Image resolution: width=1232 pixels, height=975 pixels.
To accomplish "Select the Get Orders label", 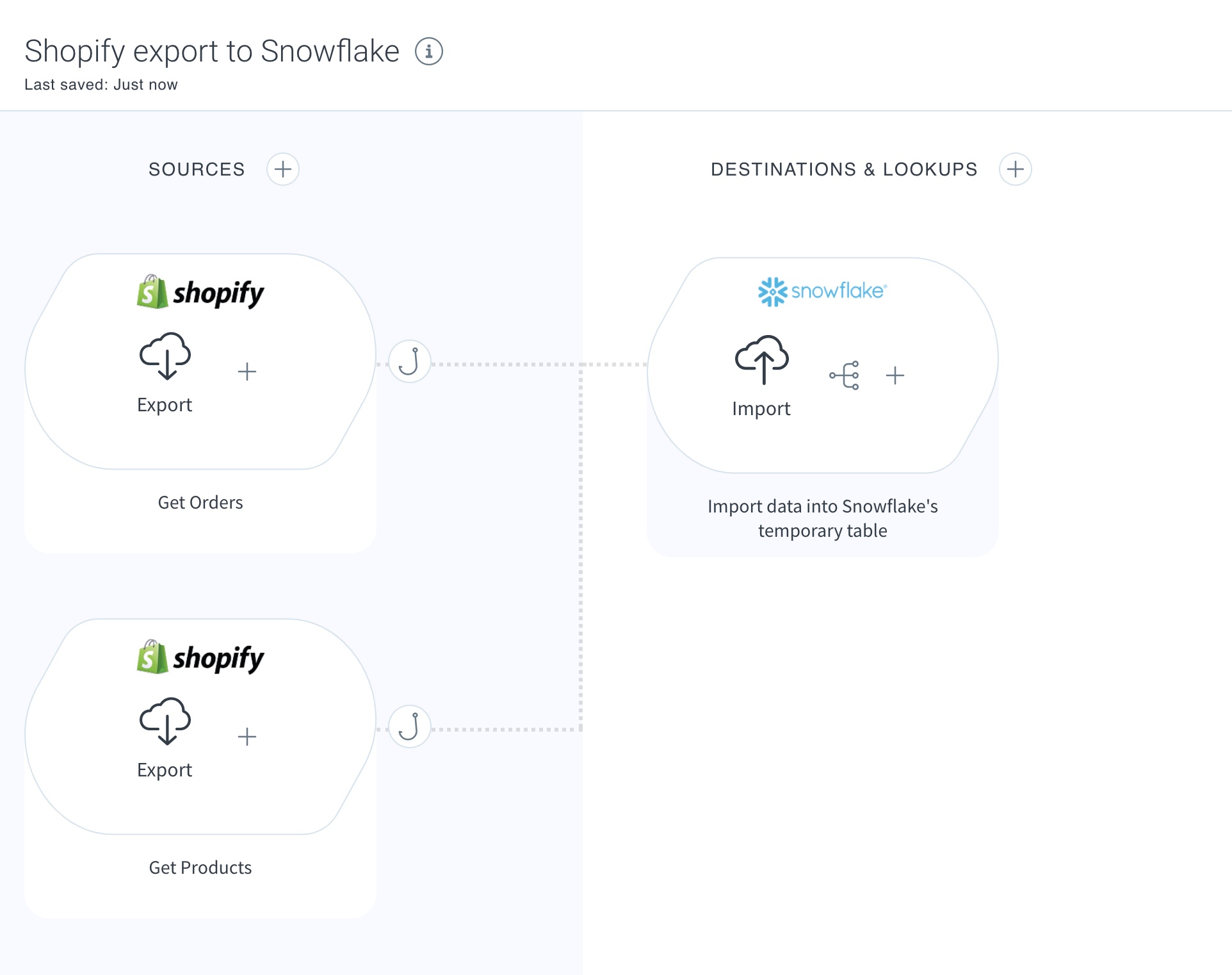I will click(x=200, y=502).
